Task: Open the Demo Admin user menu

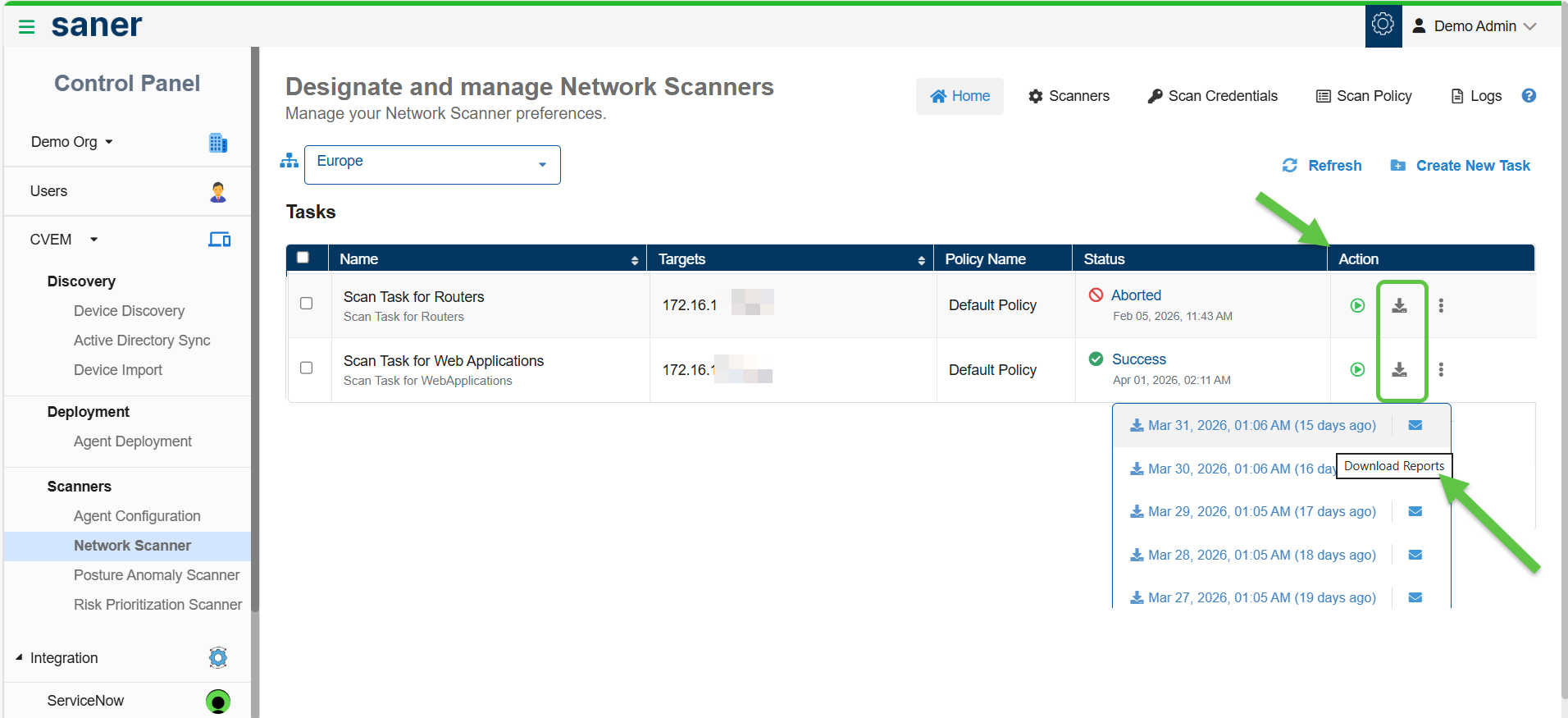Action: 1475,26
